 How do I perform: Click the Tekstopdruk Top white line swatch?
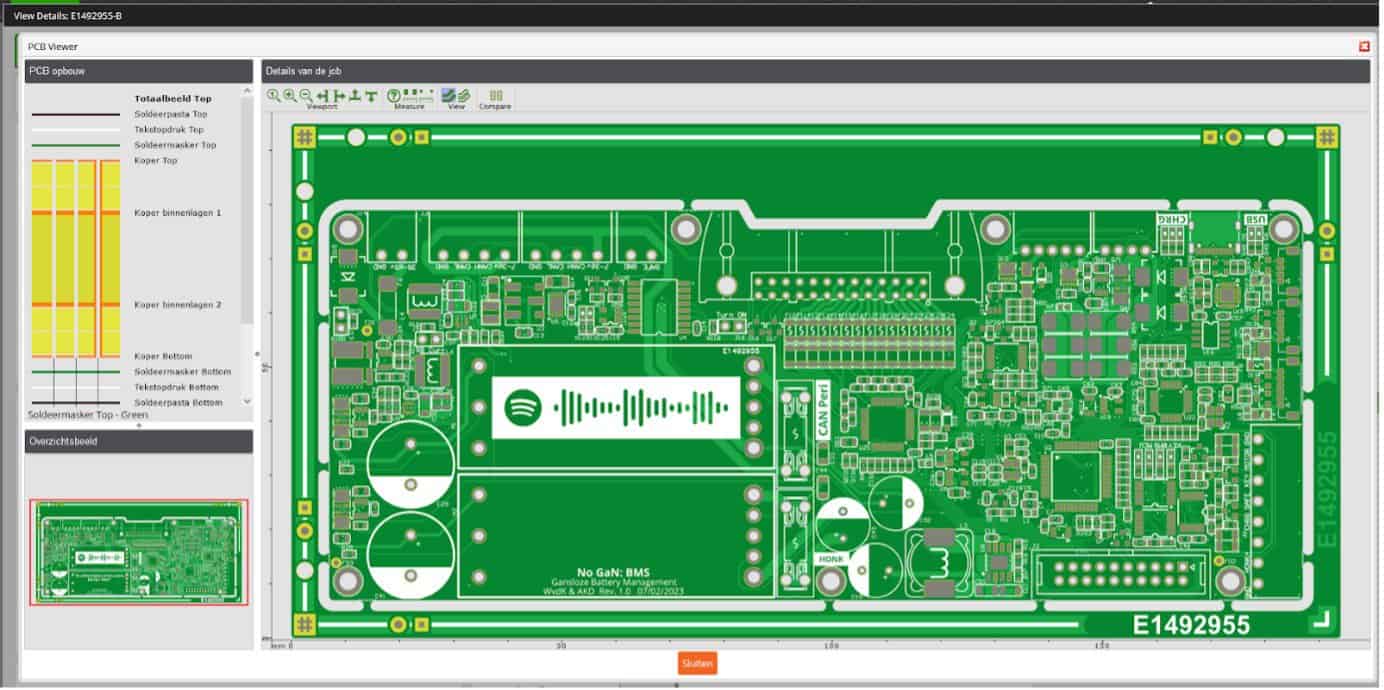click(77, 130)
